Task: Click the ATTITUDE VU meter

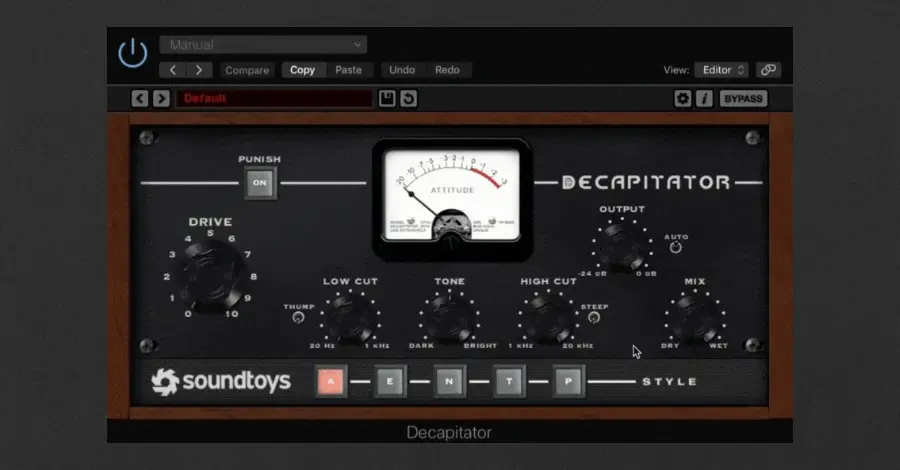Action: click(x=452, y=198)
